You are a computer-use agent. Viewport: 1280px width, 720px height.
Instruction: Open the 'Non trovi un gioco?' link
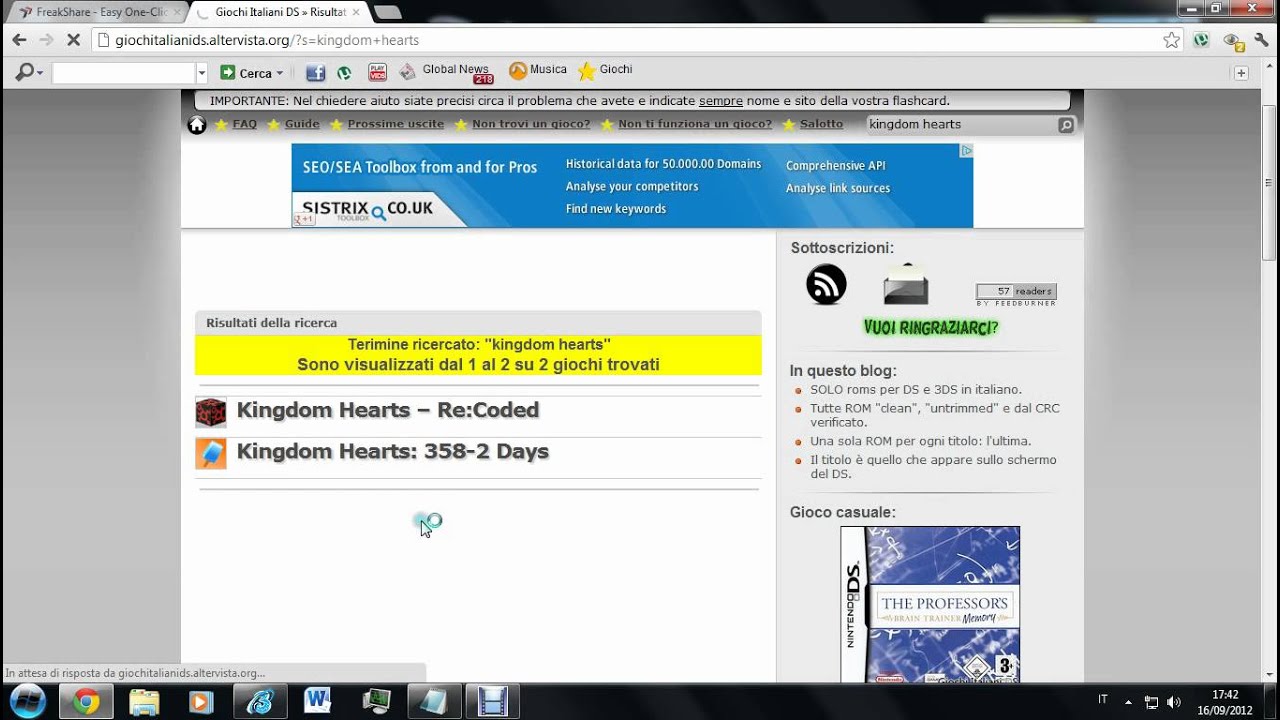(x=531, y=125)
